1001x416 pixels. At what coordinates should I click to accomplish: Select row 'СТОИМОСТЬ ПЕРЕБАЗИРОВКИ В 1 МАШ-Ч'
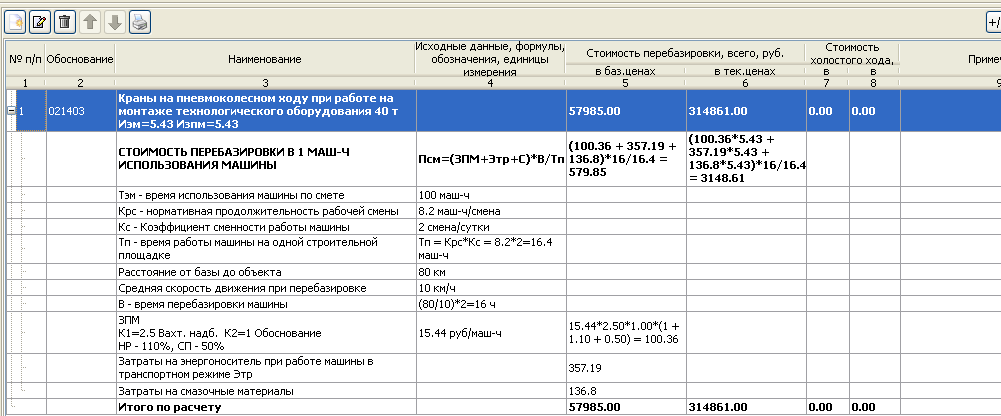point(266,160)
